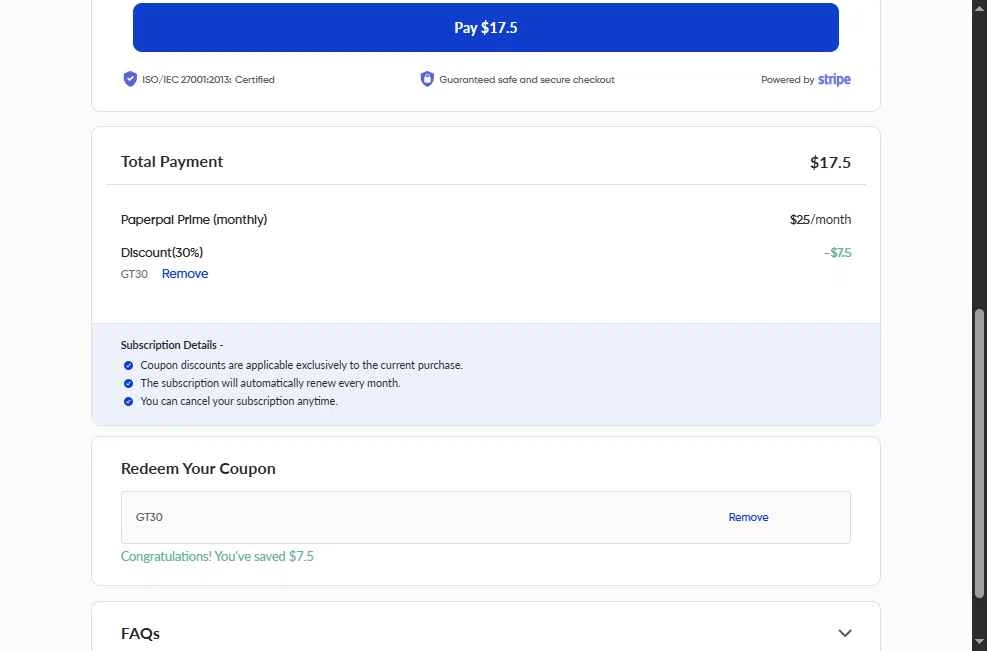
Task: Click 'Guaranteed safe and secure checkout' text
Action: [x=527, y=79]
